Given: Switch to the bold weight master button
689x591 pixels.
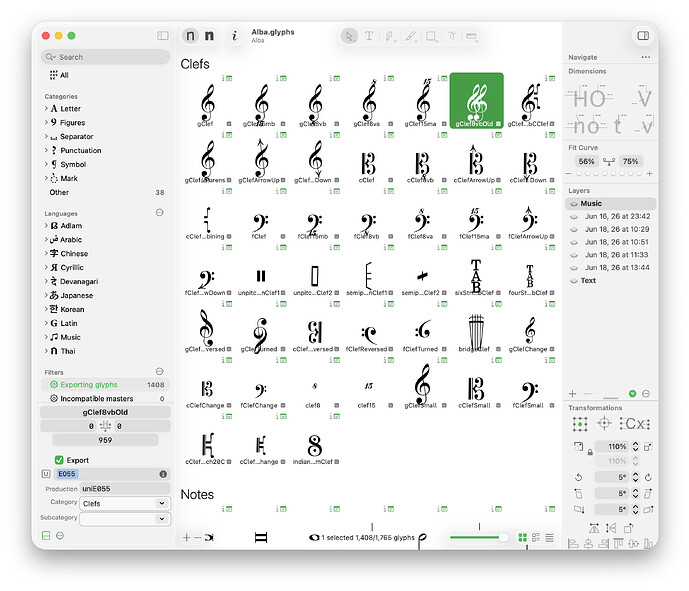Looking at the screenshot, I should 210,36.
